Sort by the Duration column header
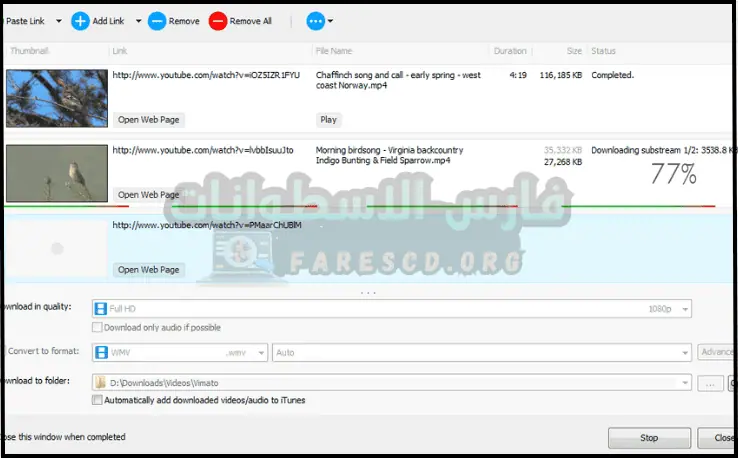Screen dimensions: 738x458 tap(509, 51)
